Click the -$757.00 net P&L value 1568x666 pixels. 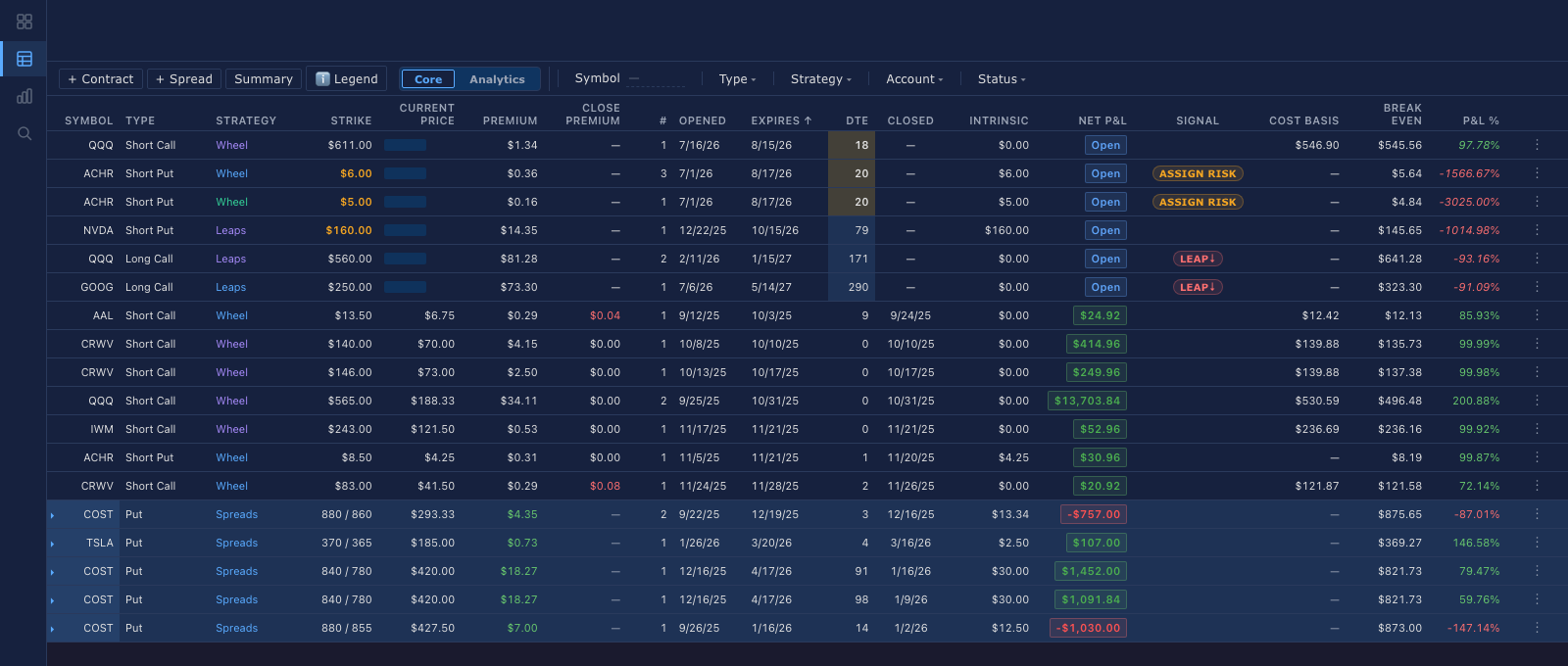click(x=1094, y=514)
